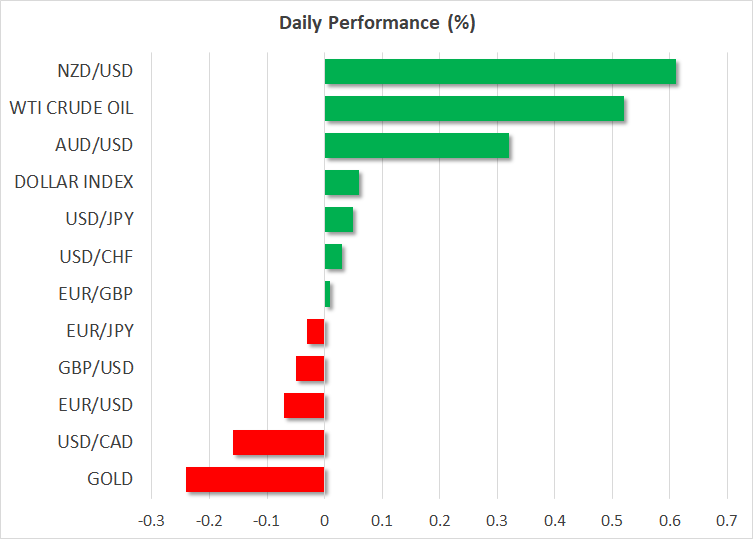Select the -0.3 x-axis tick label
Image resolution: width=753 pixels, height=539 pixels.
(x=150, y=521)
